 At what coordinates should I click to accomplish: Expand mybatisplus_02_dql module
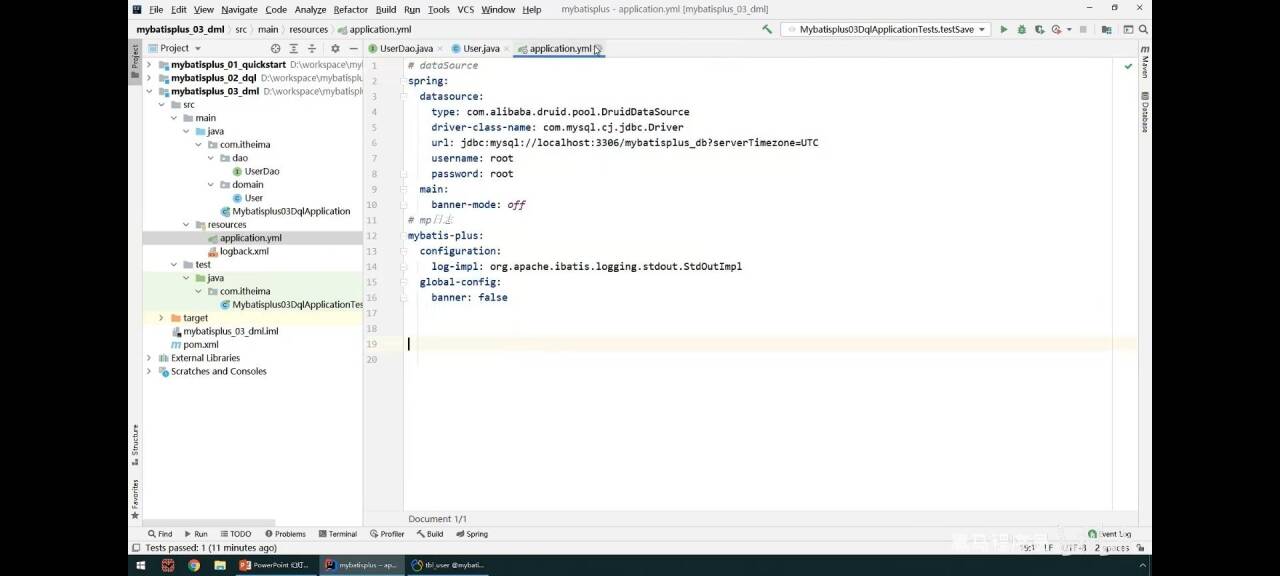(149, 78)
